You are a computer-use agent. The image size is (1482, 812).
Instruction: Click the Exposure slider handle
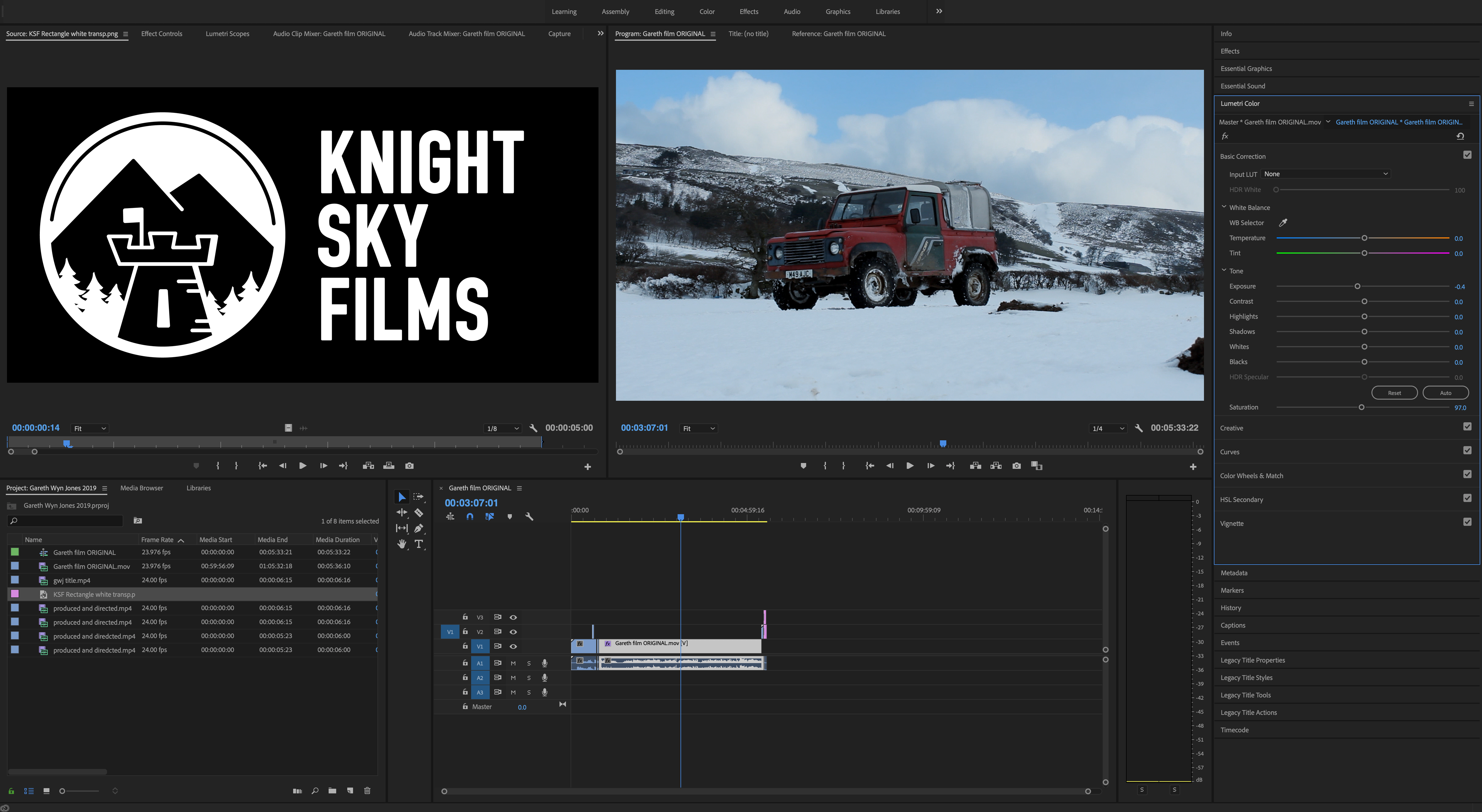point(1357,286)
